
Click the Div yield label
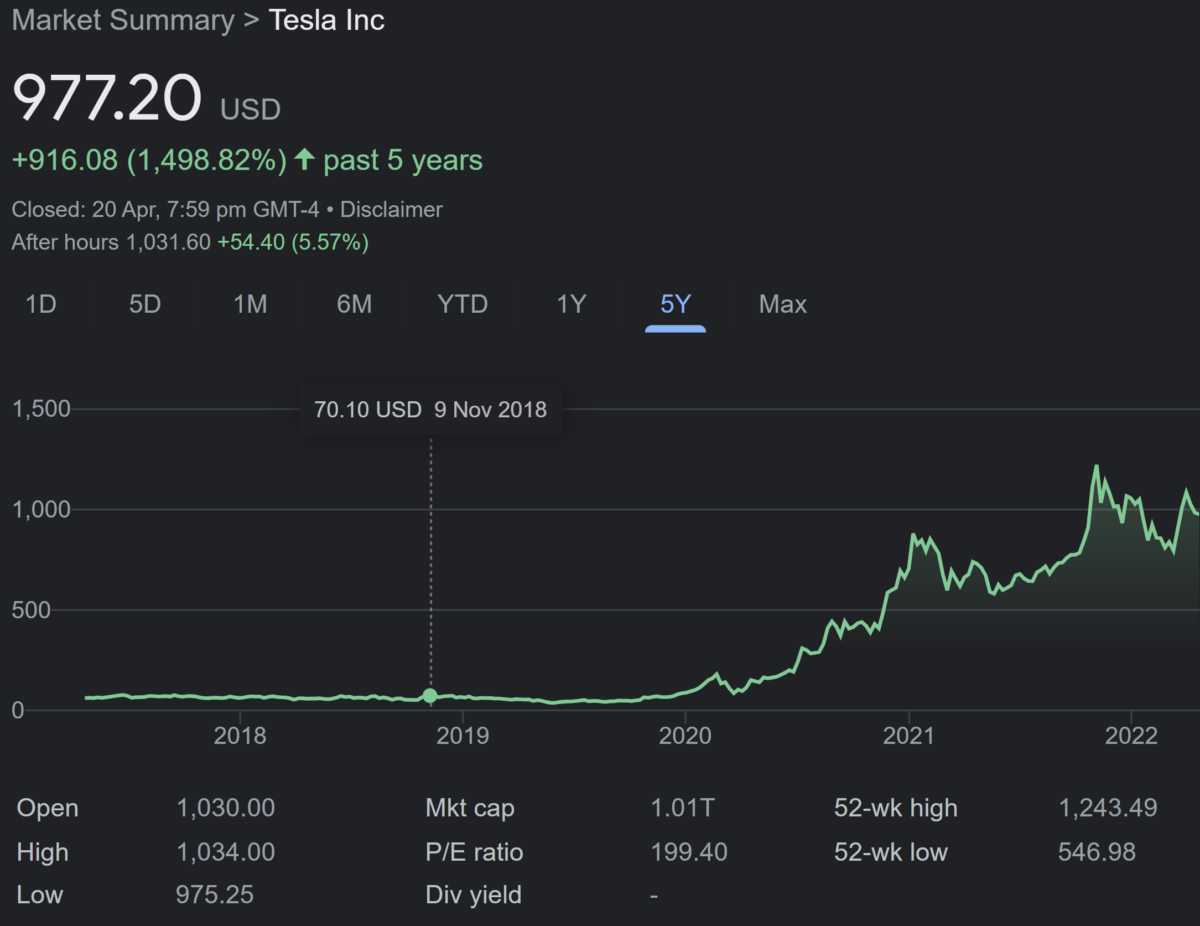474,894
